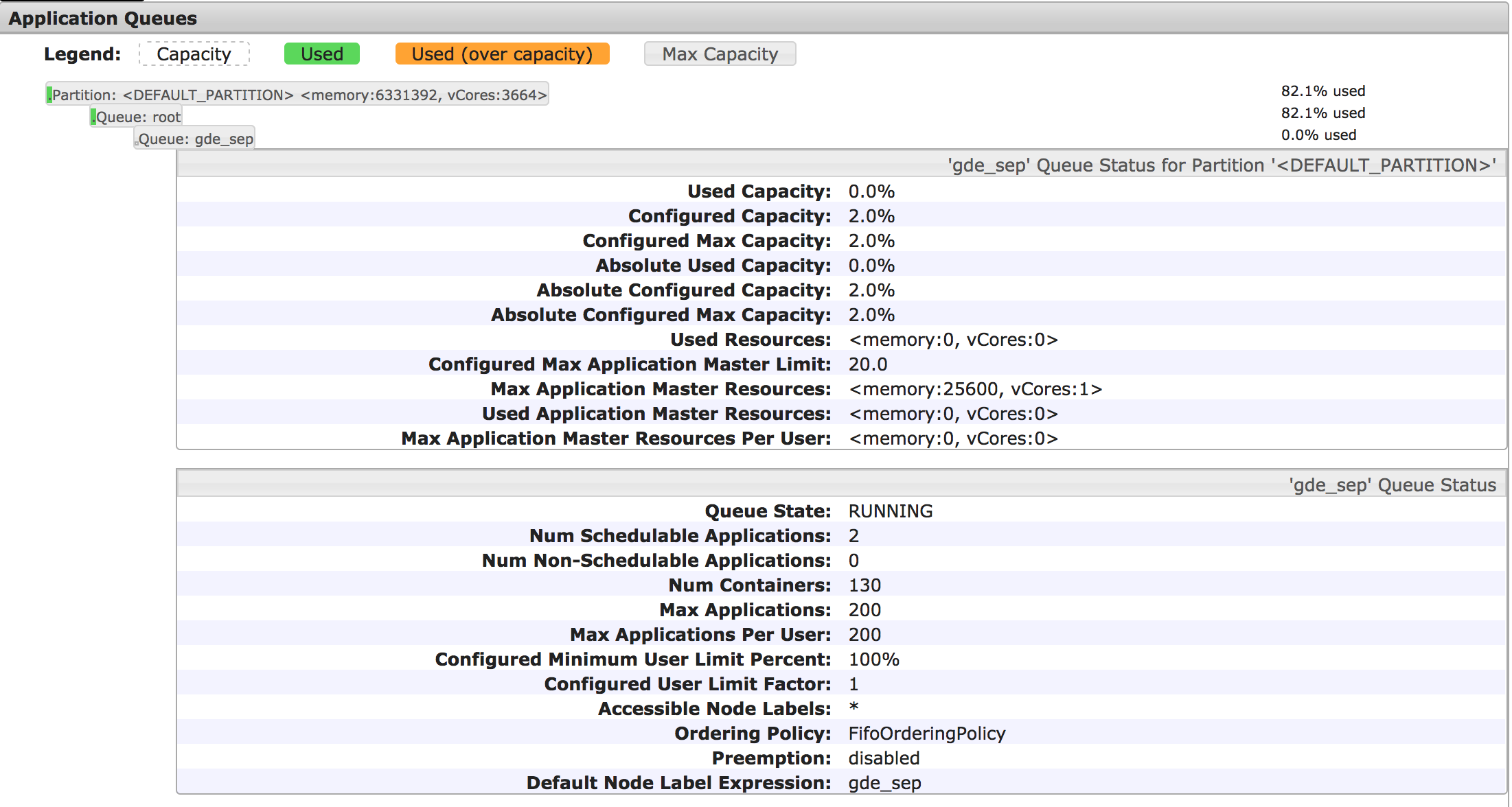Screen dimensions: 1512x807
Task: Click the green Used legend swatch
Action: click(321, 54)
